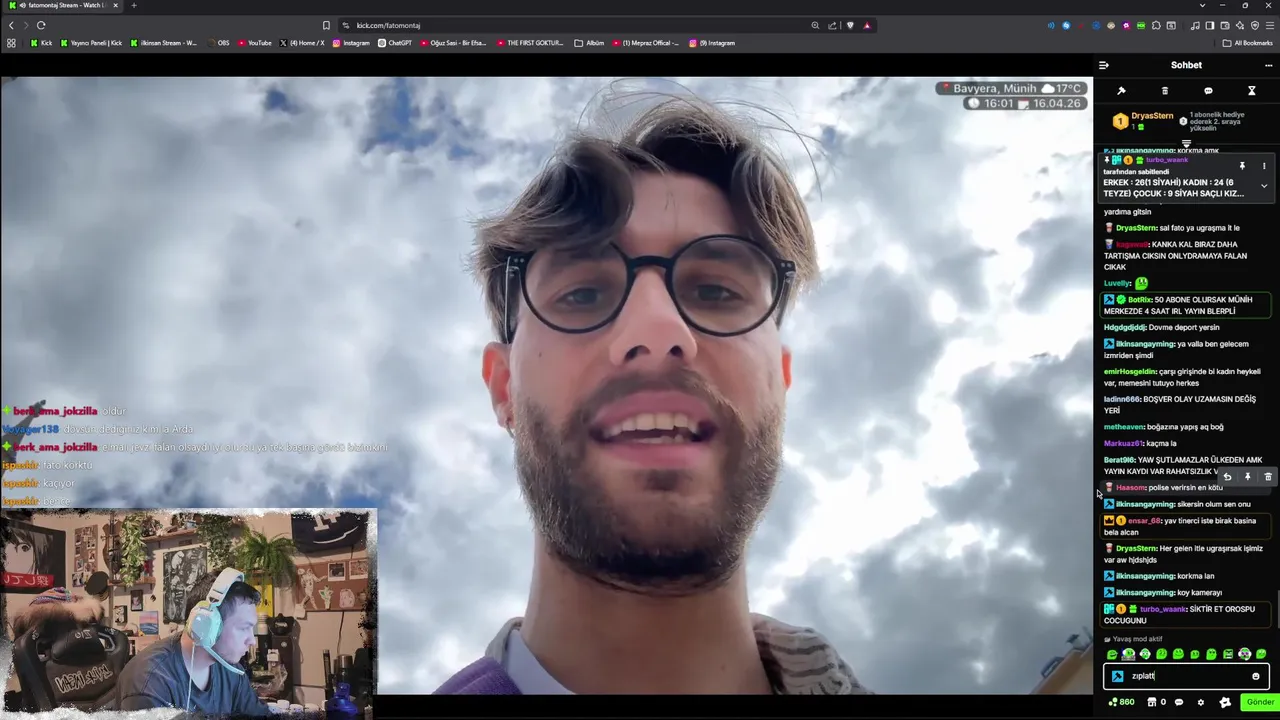Insert the green square angry-face quick emote

[x=1228, y=654]
